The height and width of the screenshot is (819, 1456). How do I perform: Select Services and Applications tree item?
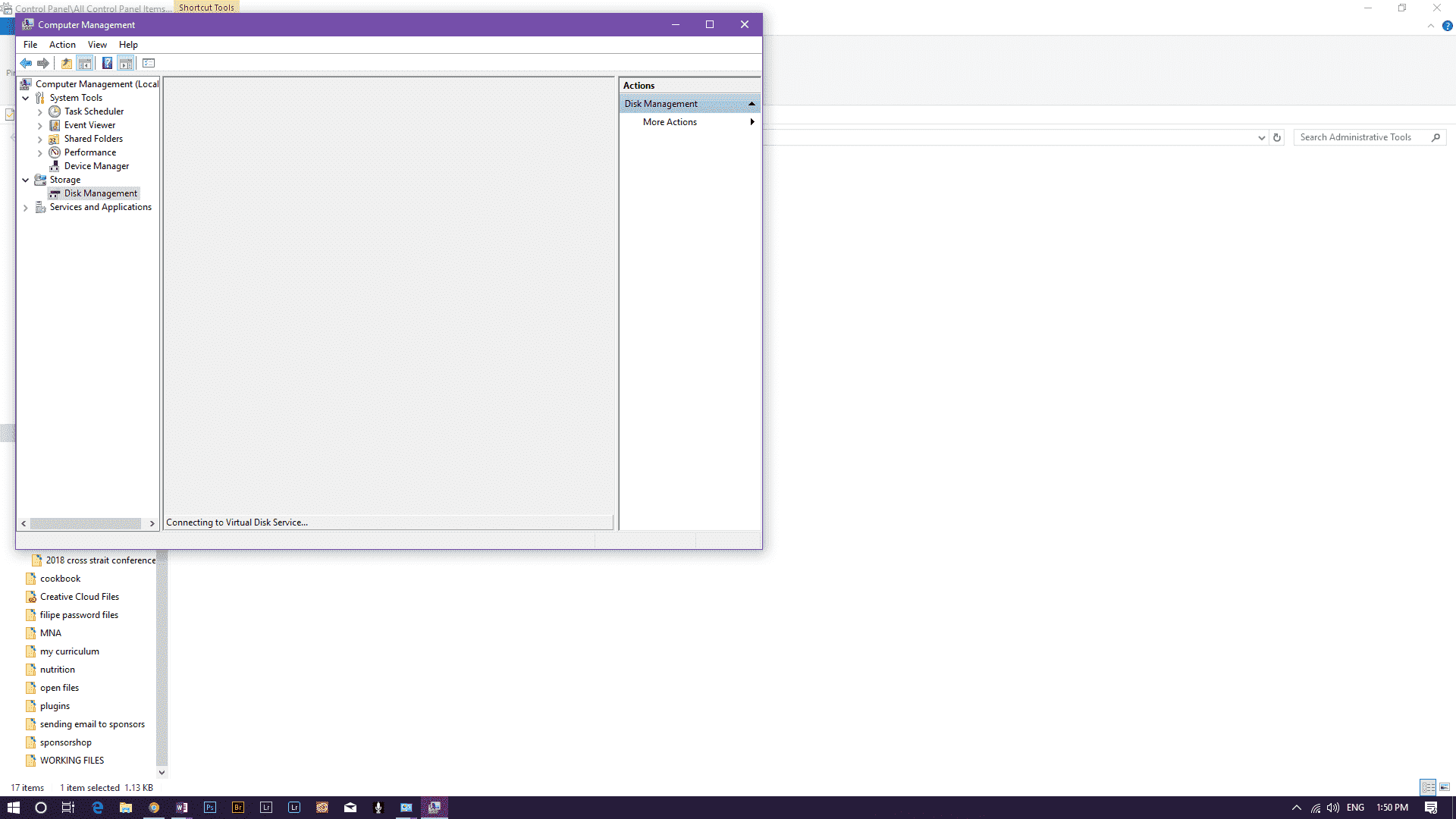(x=100, y=207)
